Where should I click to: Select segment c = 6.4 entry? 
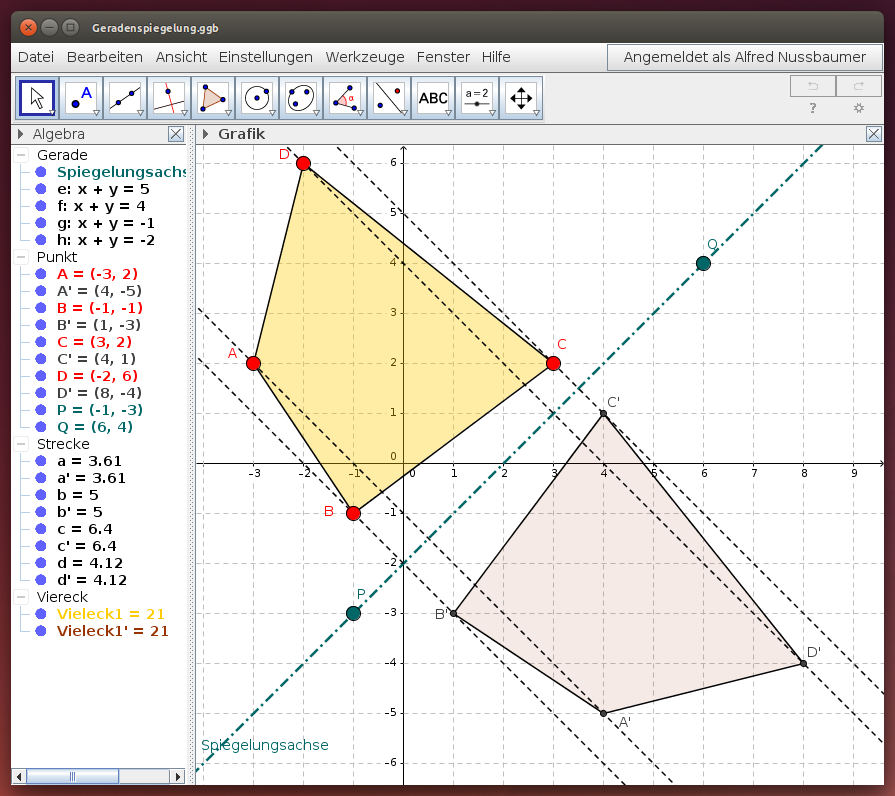point(84,529)
